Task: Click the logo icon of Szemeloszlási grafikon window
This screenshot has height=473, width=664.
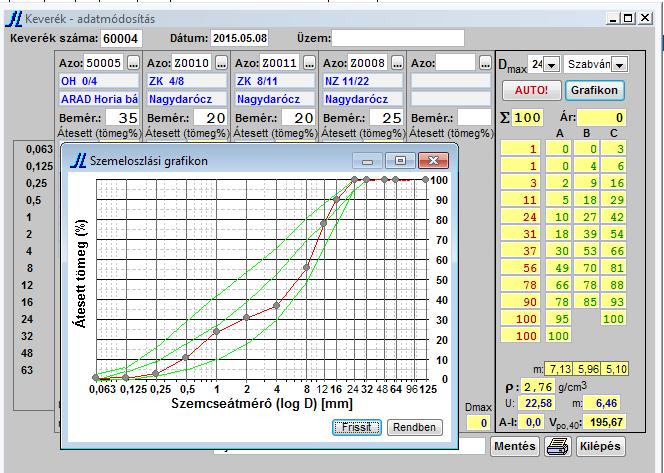Action: click(x=78, y=161)
